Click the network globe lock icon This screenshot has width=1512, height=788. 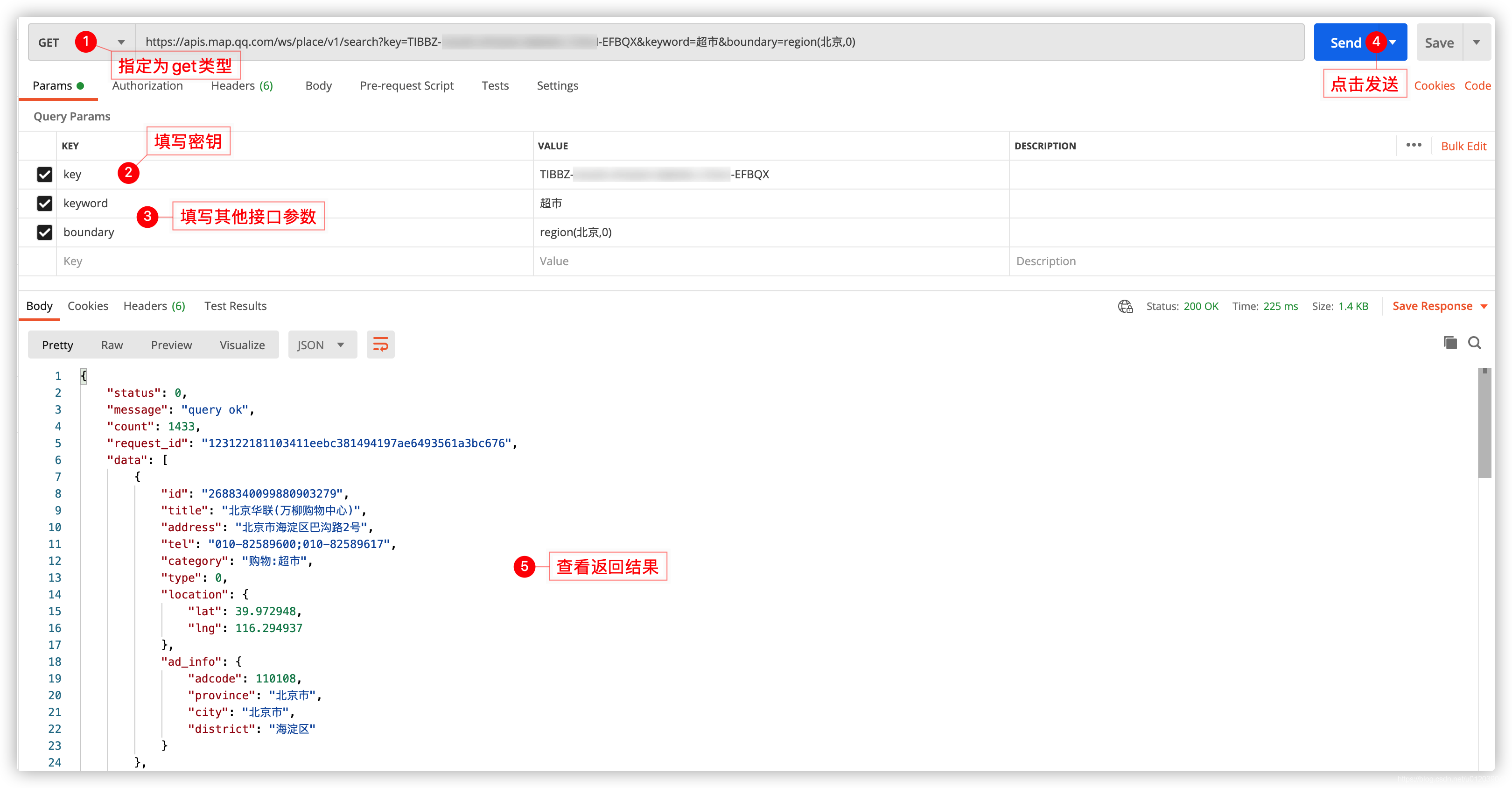tap(1125, 307)
